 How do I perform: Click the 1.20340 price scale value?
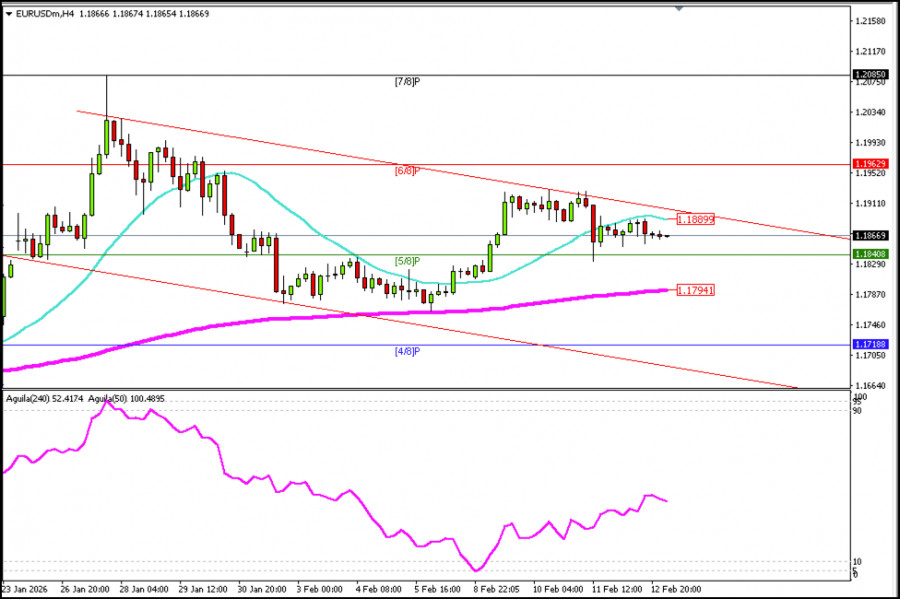pos(871,112)
